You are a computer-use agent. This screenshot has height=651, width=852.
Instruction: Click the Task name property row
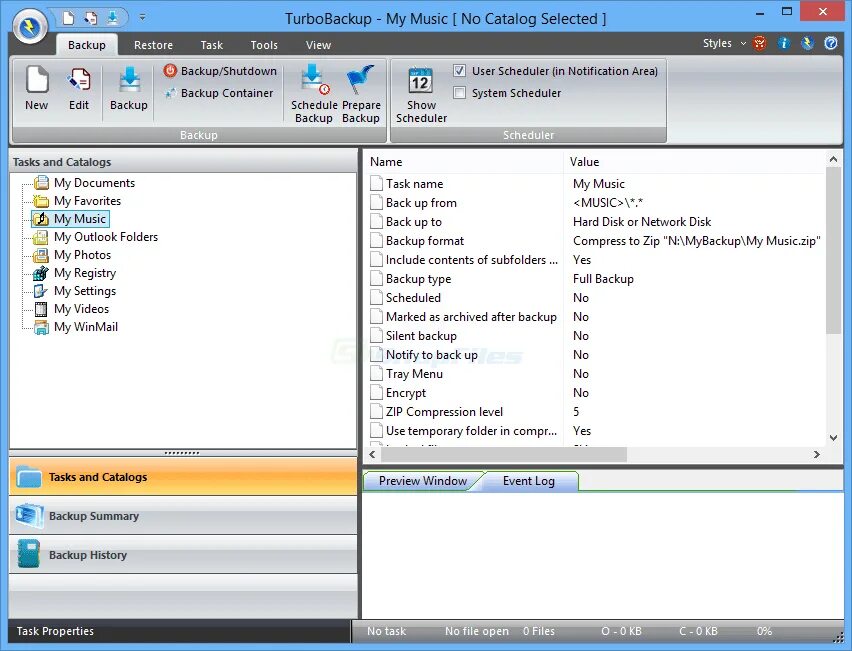pyautogui.click(x=595, y=184)
